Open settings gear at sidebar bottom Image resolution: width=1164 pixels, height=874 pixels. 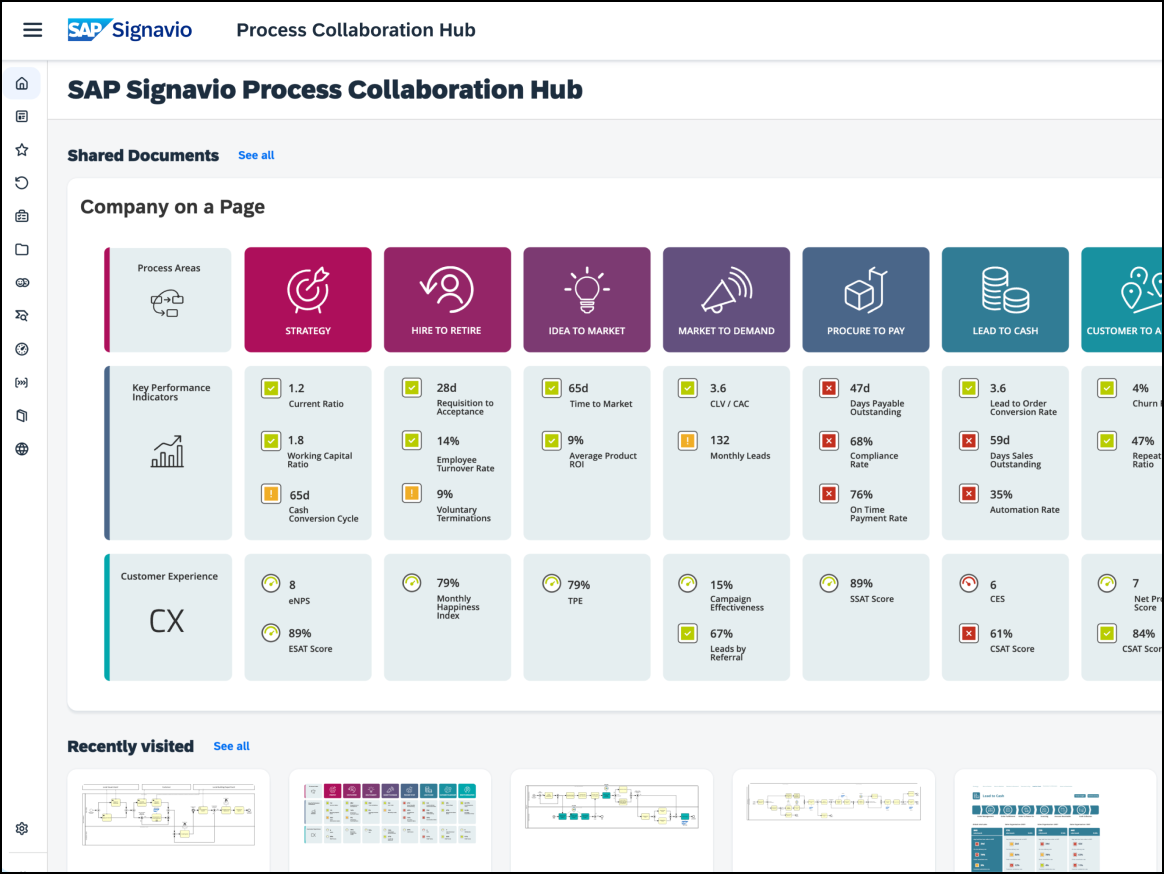coord(22,829)
